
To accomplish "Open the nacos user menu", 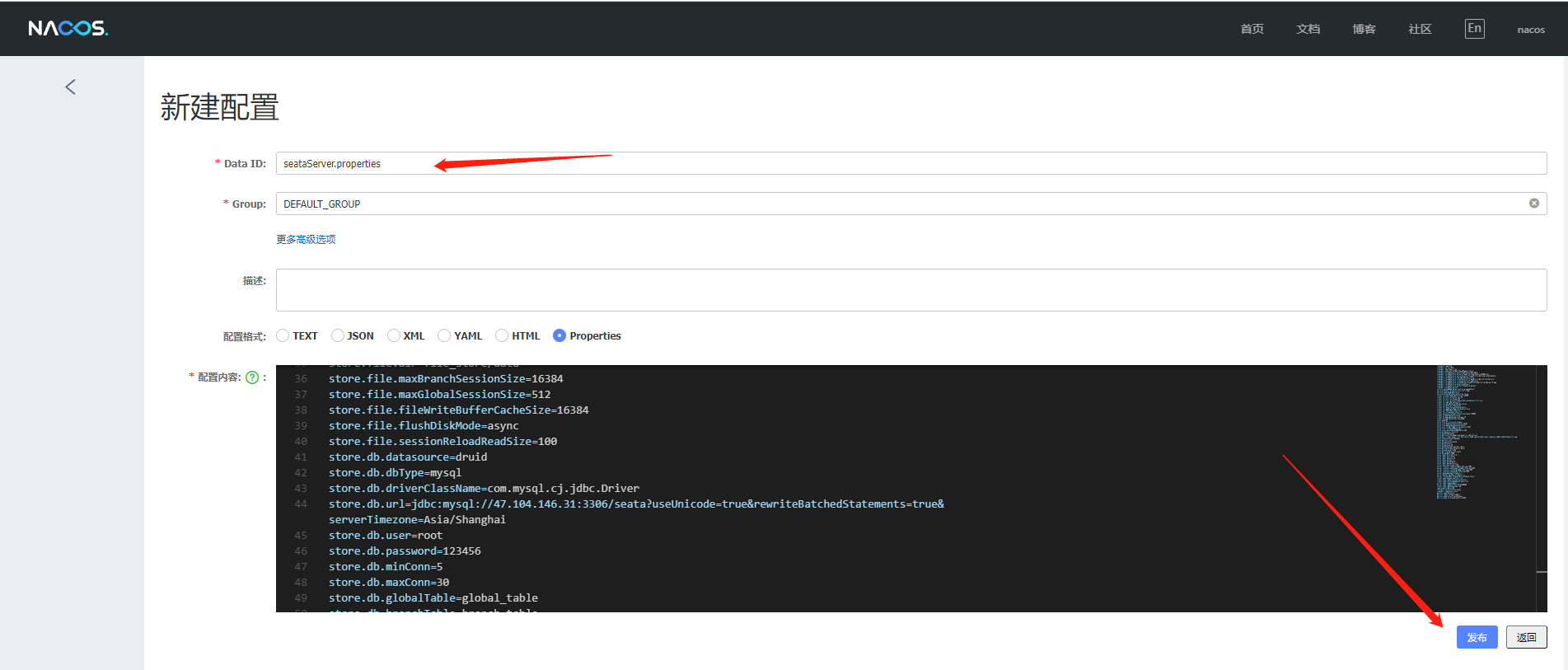I will click(1531, 30).
